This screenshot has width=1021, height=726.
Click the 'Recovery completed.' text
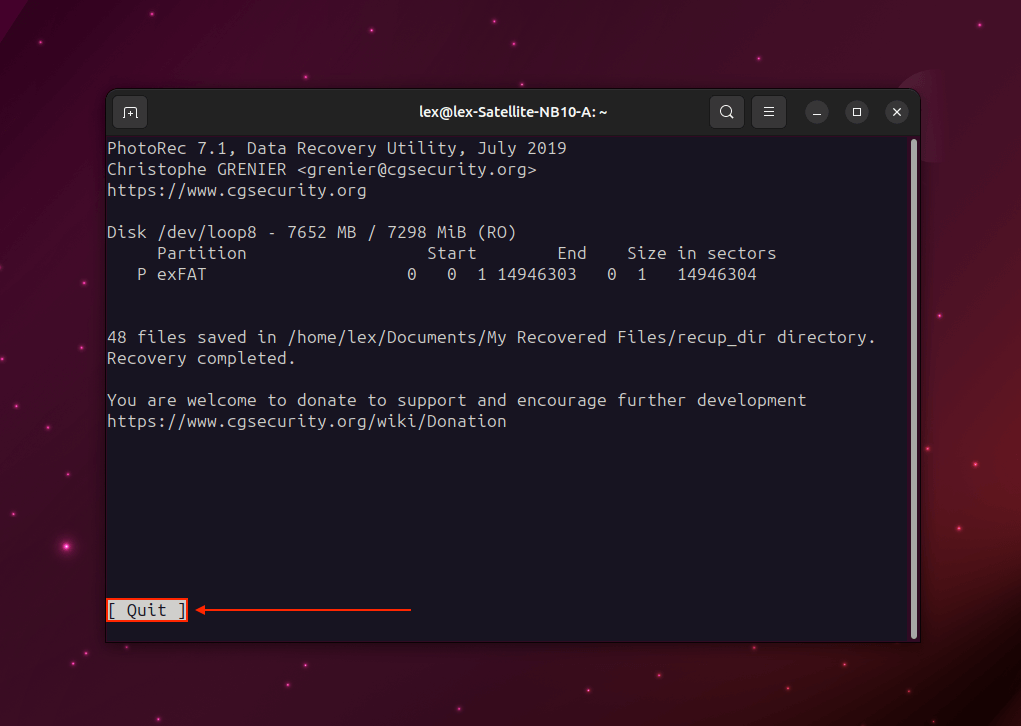coord(201,359)
